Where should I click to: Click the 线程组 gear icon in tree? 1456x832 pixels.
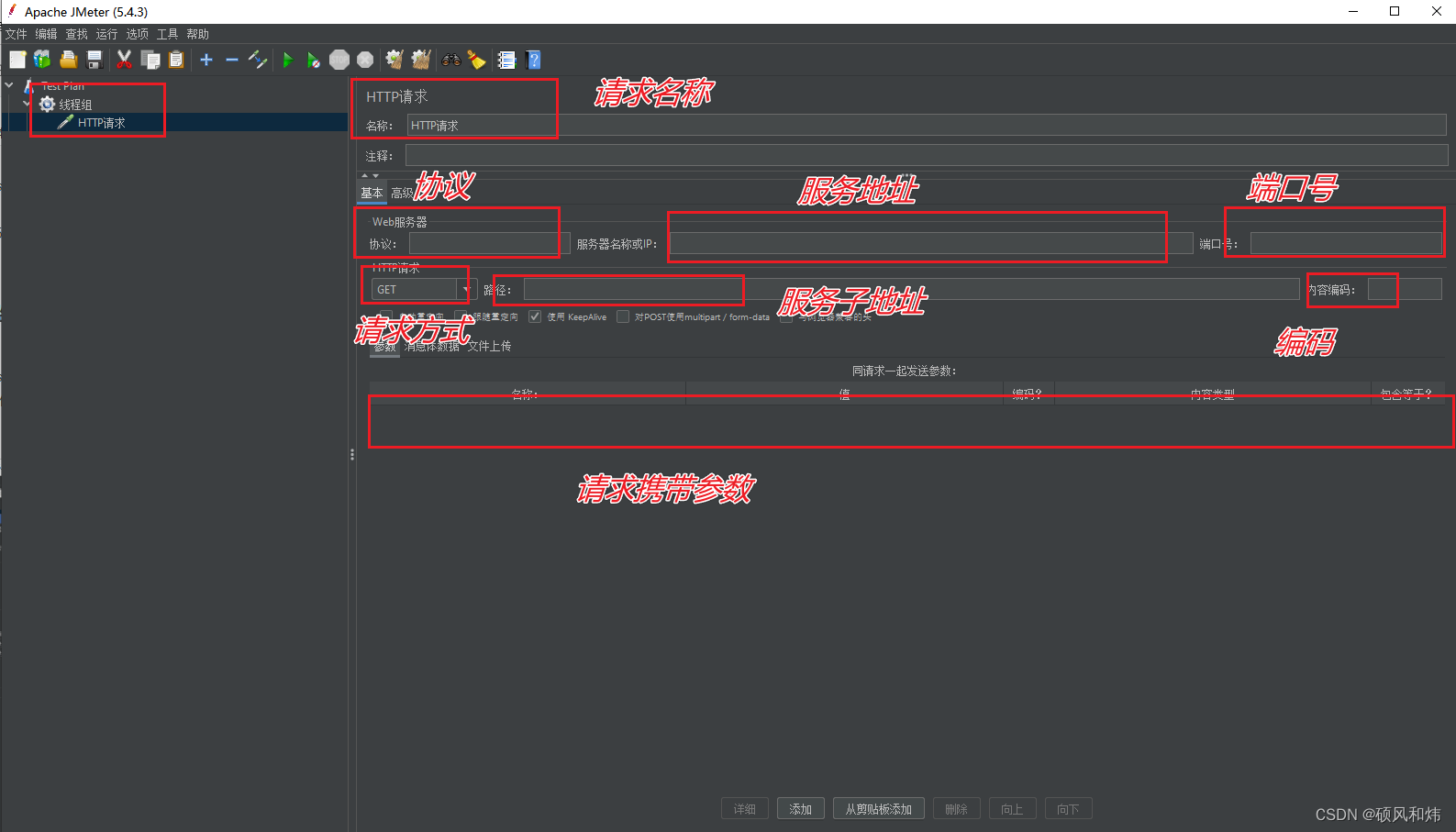pos(47,104)
